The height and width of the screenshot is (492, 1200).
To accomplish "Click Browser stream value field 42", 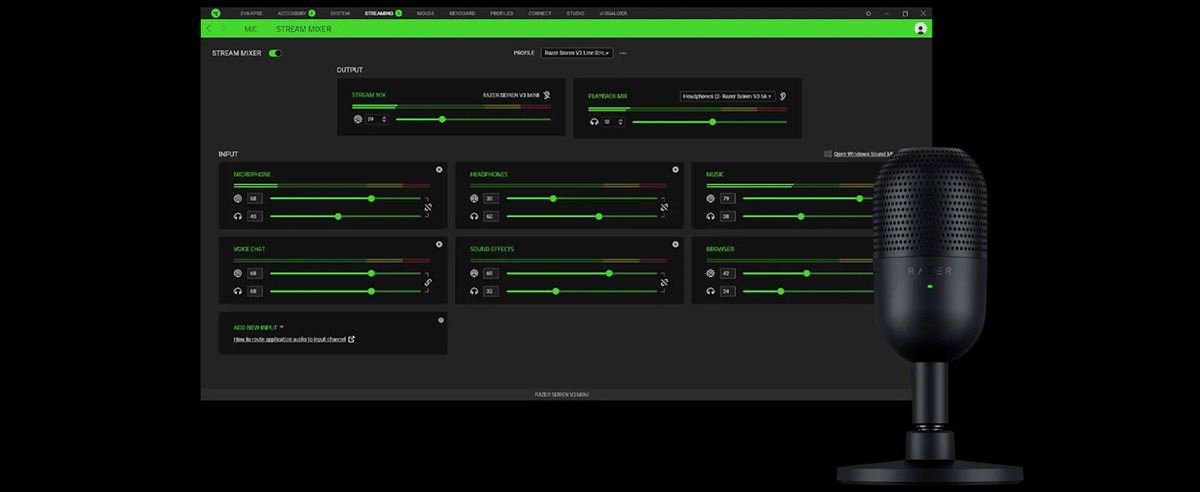I will point(726,273).
